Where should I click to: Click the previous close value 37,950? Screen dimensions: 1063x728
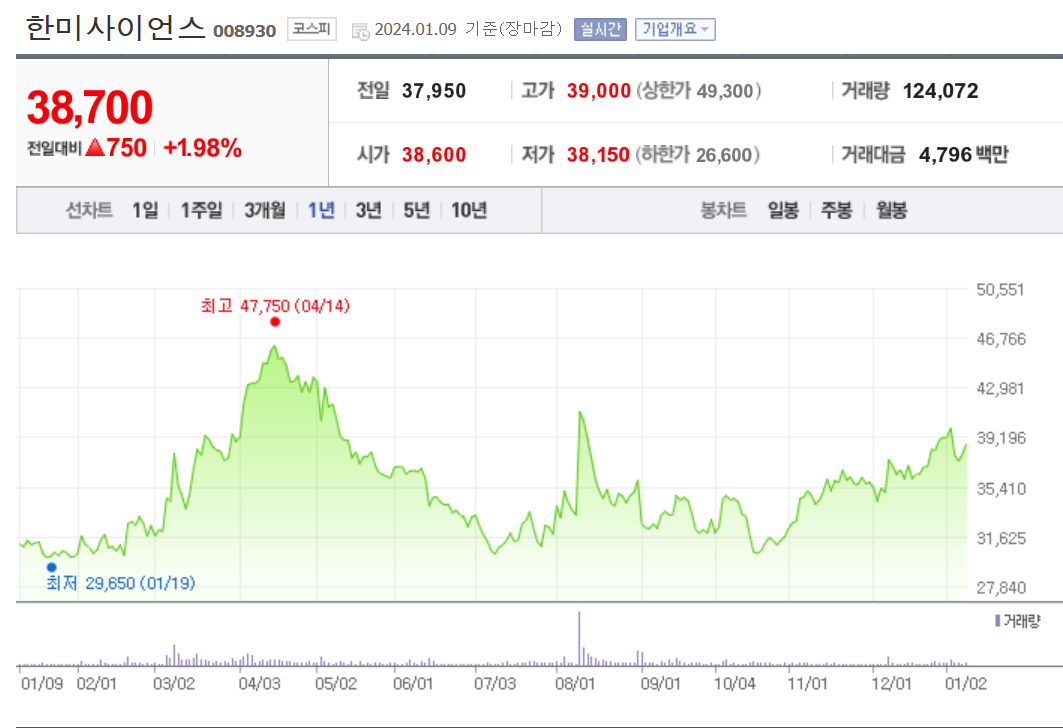[x=434, y=91]
